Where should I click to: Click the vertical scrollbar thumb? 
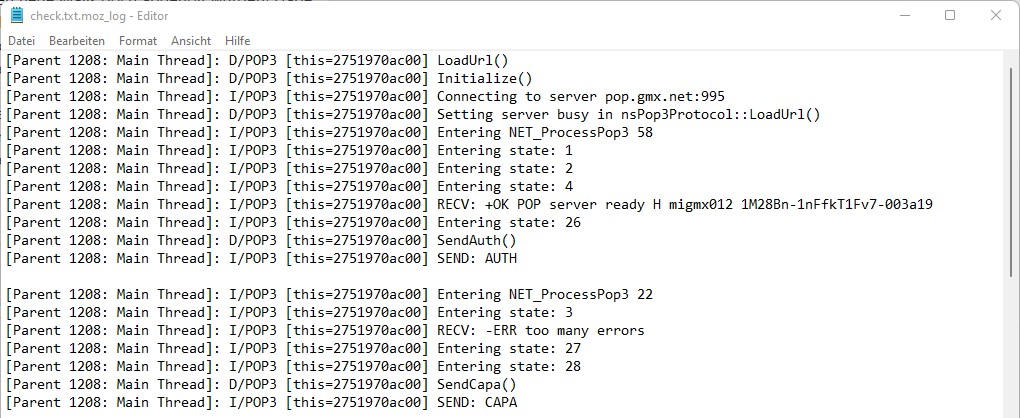(x=1012, y=171)
